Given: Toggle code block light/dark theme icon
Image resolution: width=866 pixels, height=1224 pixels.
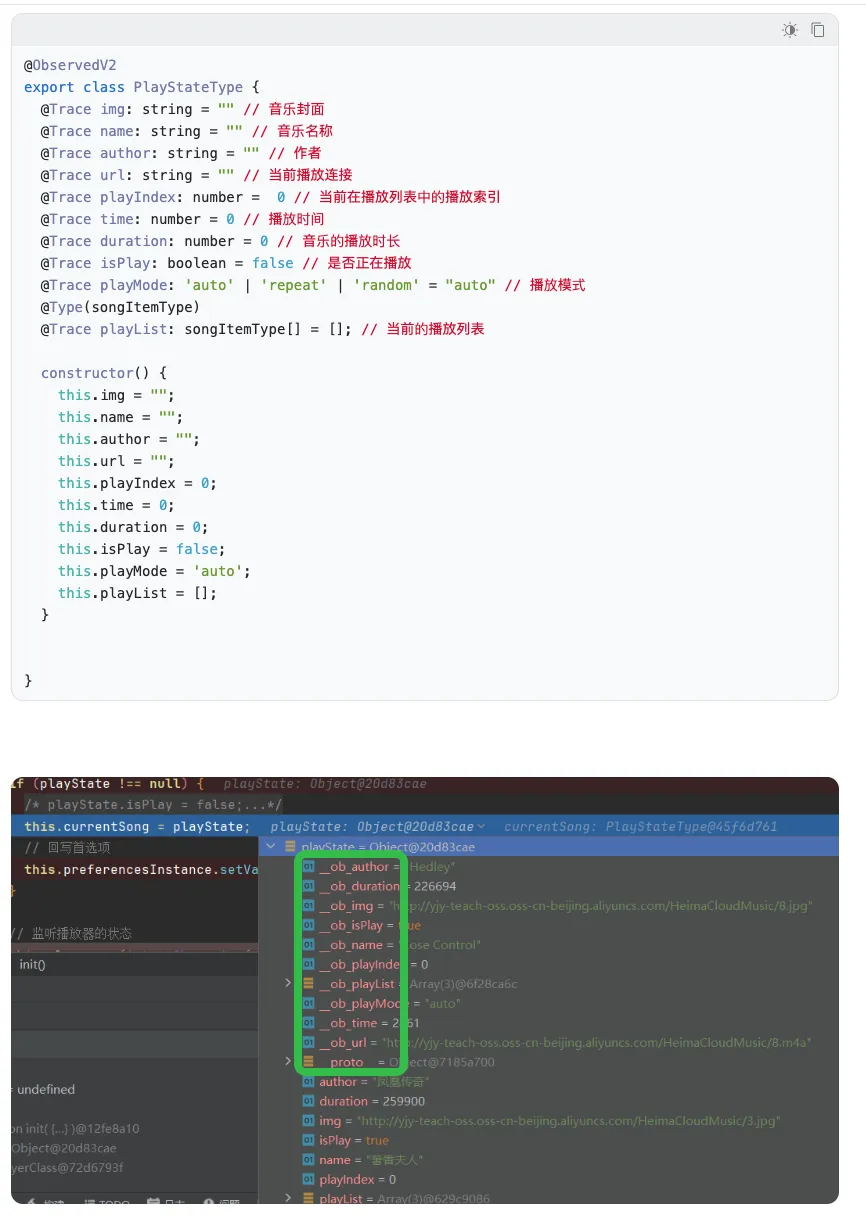Looking at the screenshot, I should [790, 30].
